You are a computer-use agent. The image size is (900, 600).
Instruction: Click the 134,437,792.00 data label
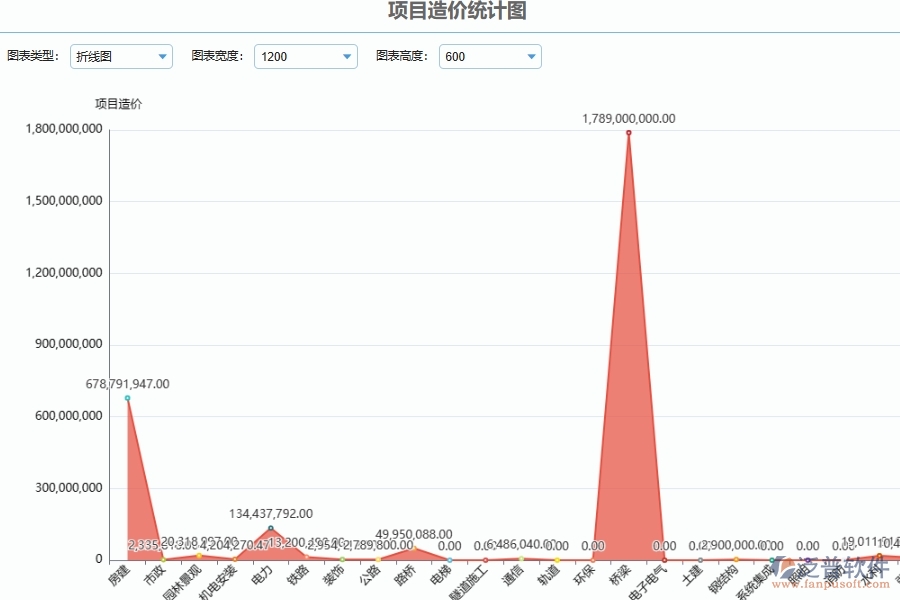point(269,513)
